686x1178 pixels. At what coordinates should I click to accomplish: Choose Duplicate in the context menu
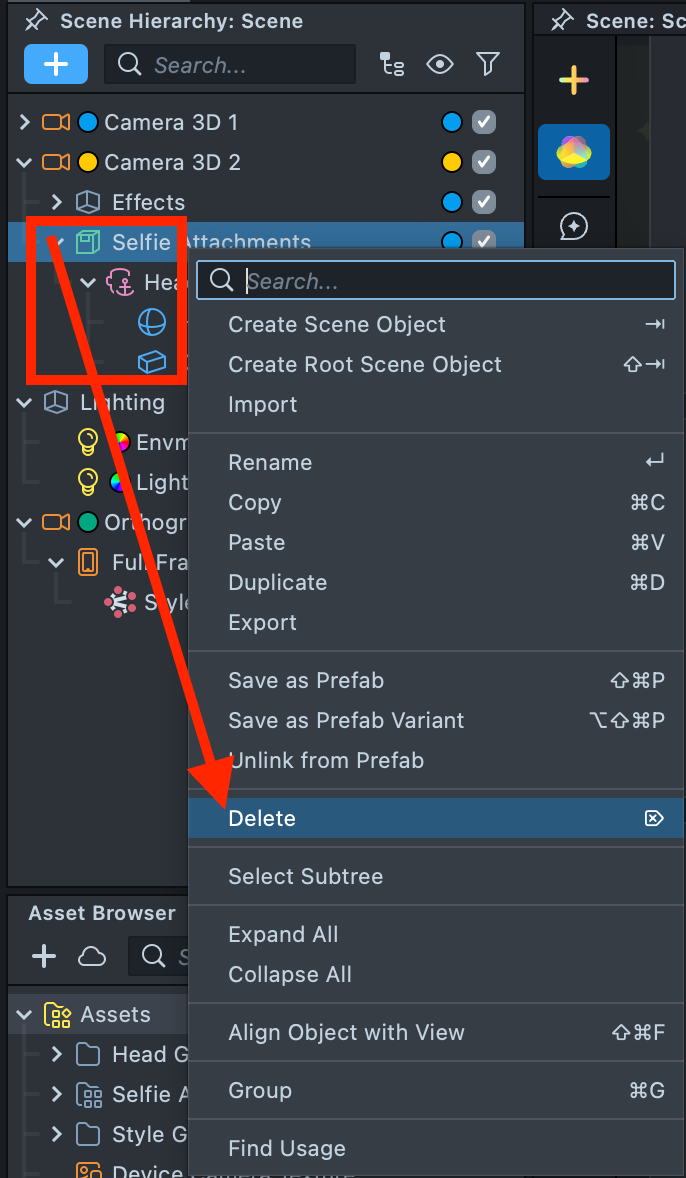click(277, 582)
